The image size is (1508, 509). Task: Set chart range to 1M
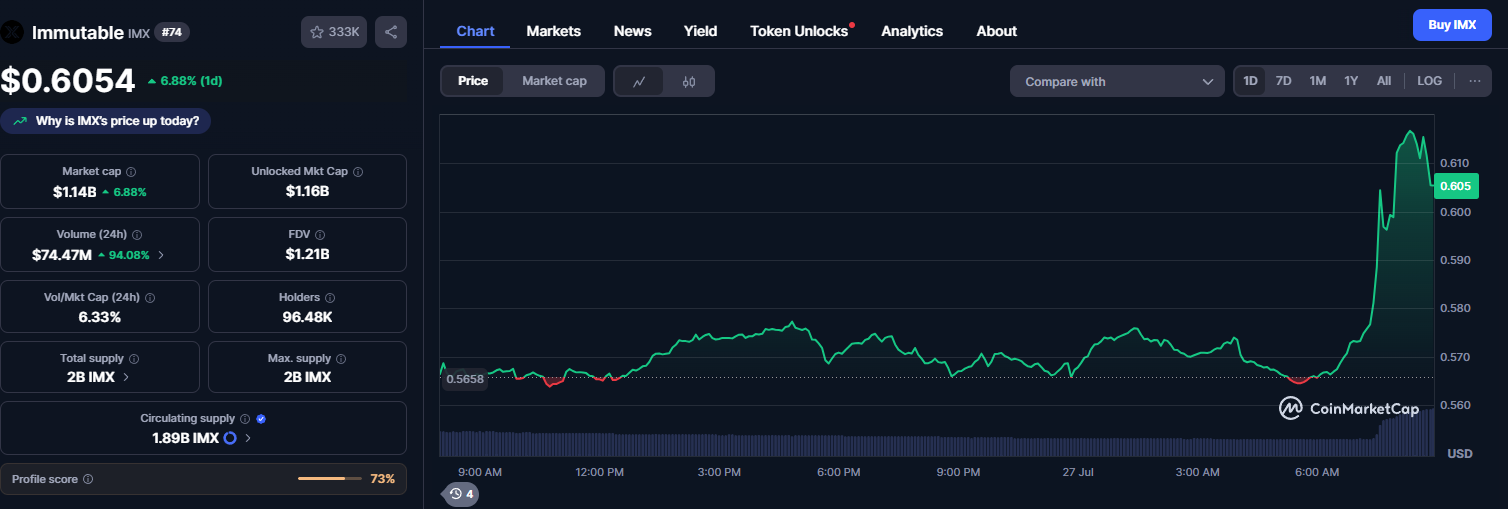click(x=1318, y=81)
